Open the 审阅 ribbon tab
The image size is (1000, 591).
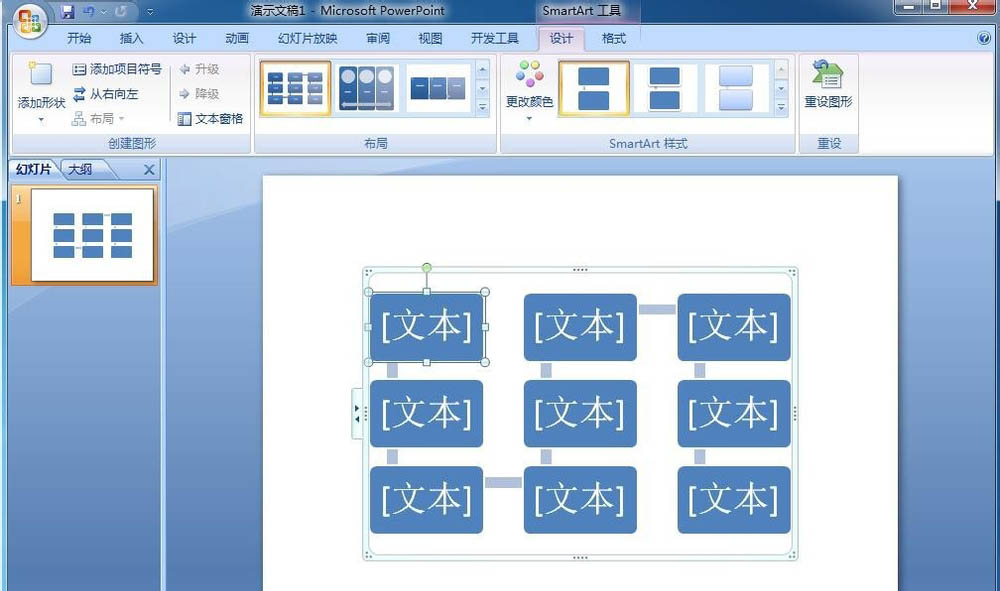[x=378, y=38]
